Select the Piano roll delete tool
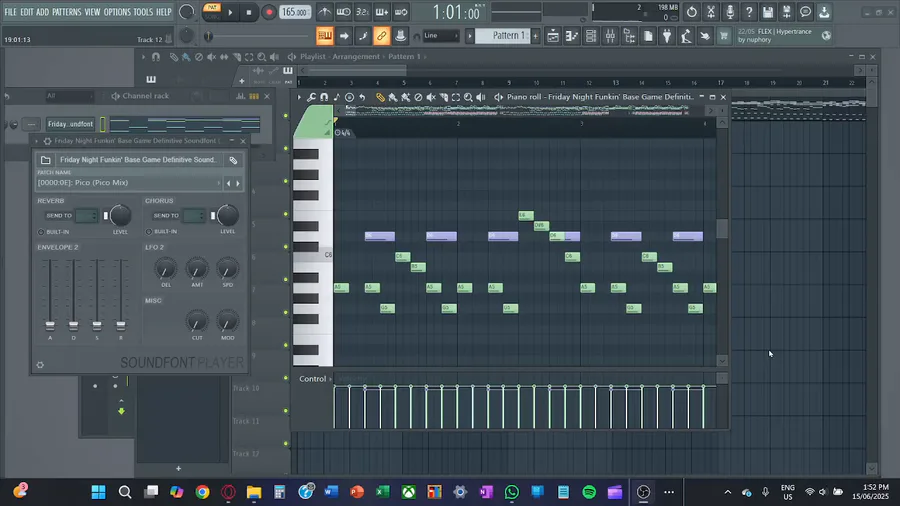Screen dimensions: 900x506 tap(418, 98)
